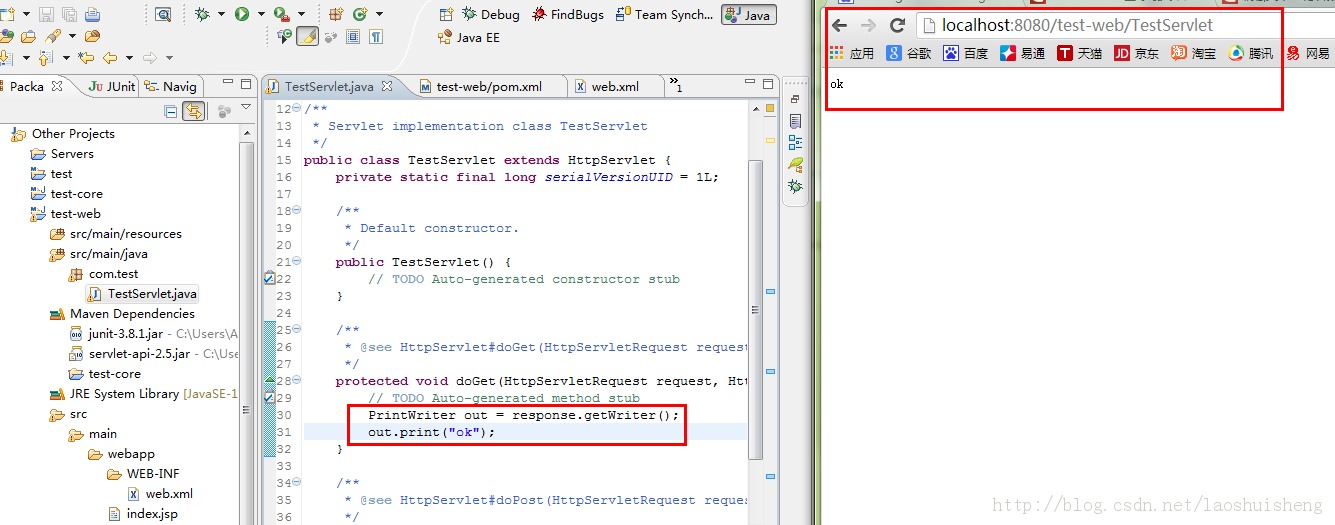Screen dimensions: 1335x525
Task: Select the WEB-INF folder
Action: (x=143, y=473)
